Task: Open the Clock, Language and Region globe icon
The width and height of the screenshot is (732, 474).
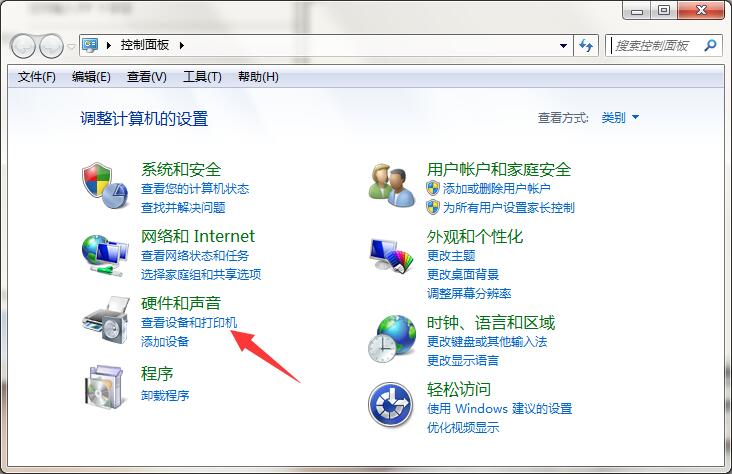Action: point(392,339)
